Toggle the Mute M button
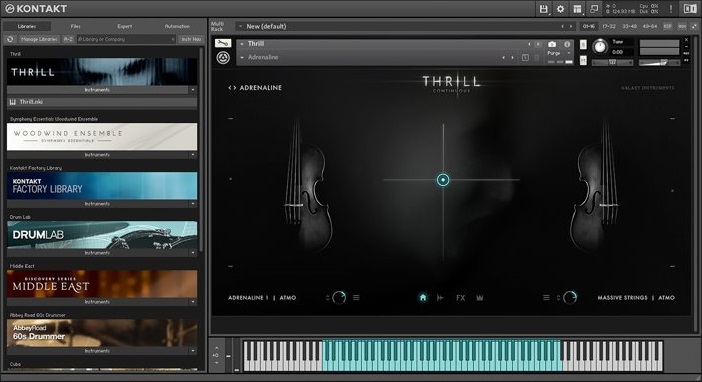This screenshot has height=382, width=702. coord(583,60)
